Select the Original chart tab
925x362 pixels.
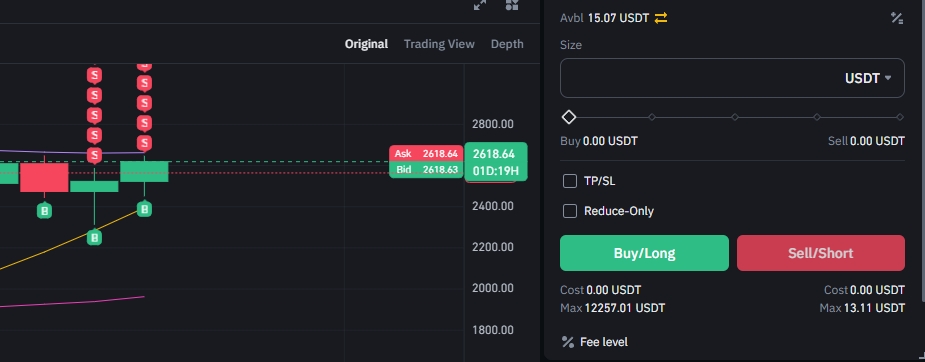(x=366, y=44)
